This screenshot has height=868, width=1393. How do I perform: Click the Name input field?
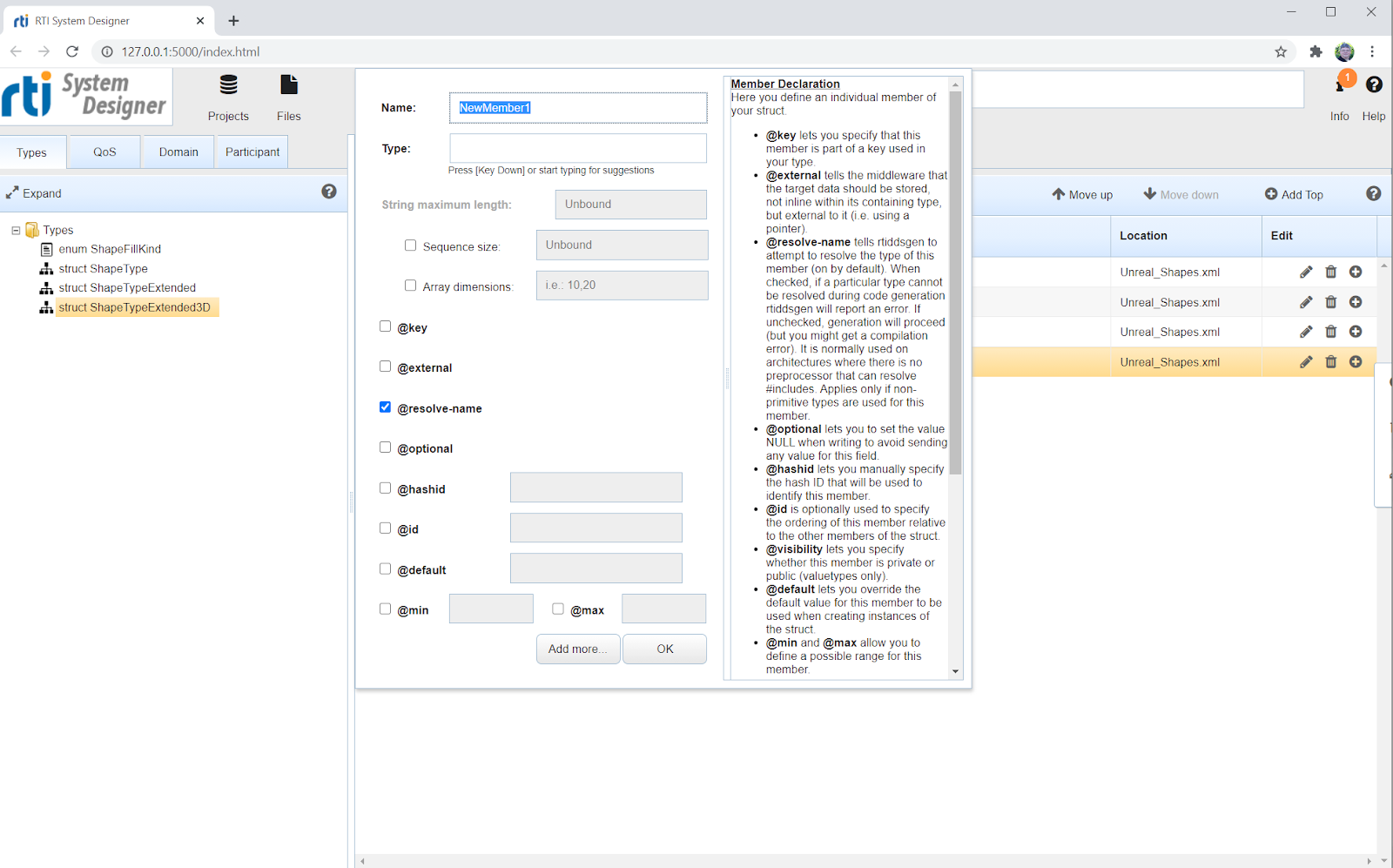pyautogui.click(x=578, y=108)
